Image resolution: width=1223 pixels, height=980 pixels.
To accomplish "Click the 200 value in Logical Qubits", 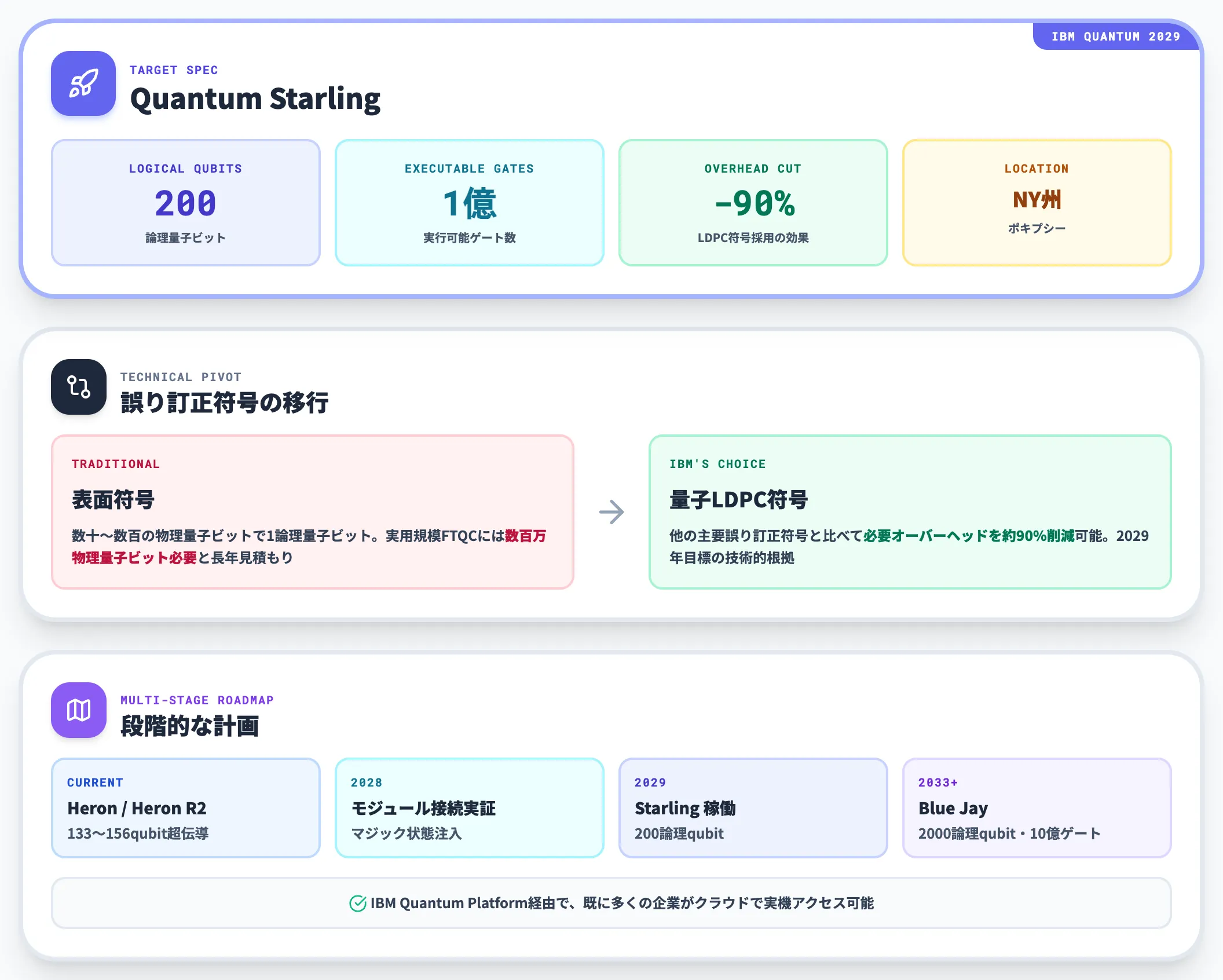I will click(186, 203).
